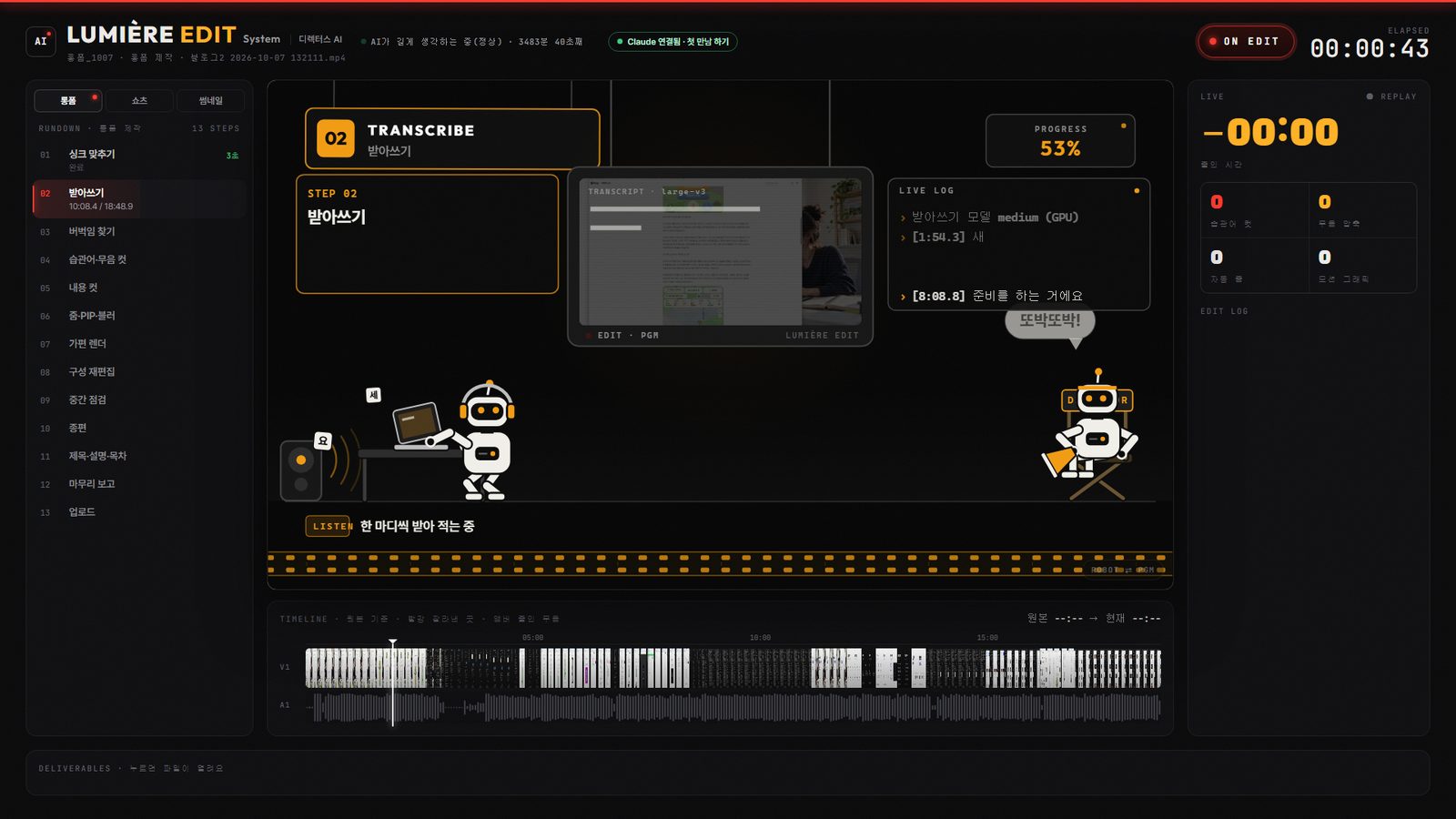Select rundown step 08 구성 재편집

(x=138, y=372)
